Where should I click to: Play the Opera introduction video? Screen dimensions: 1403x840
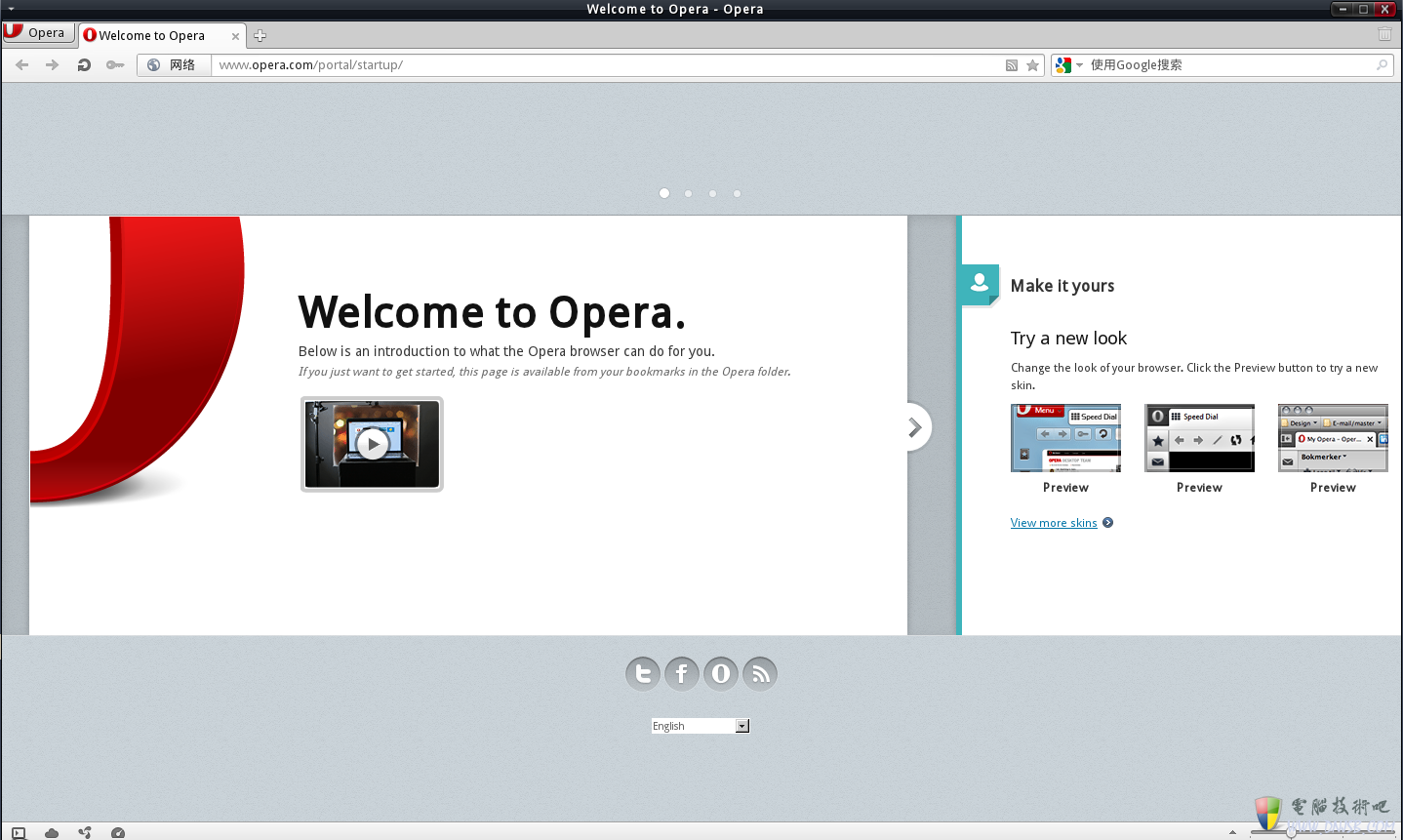(372, 444)
